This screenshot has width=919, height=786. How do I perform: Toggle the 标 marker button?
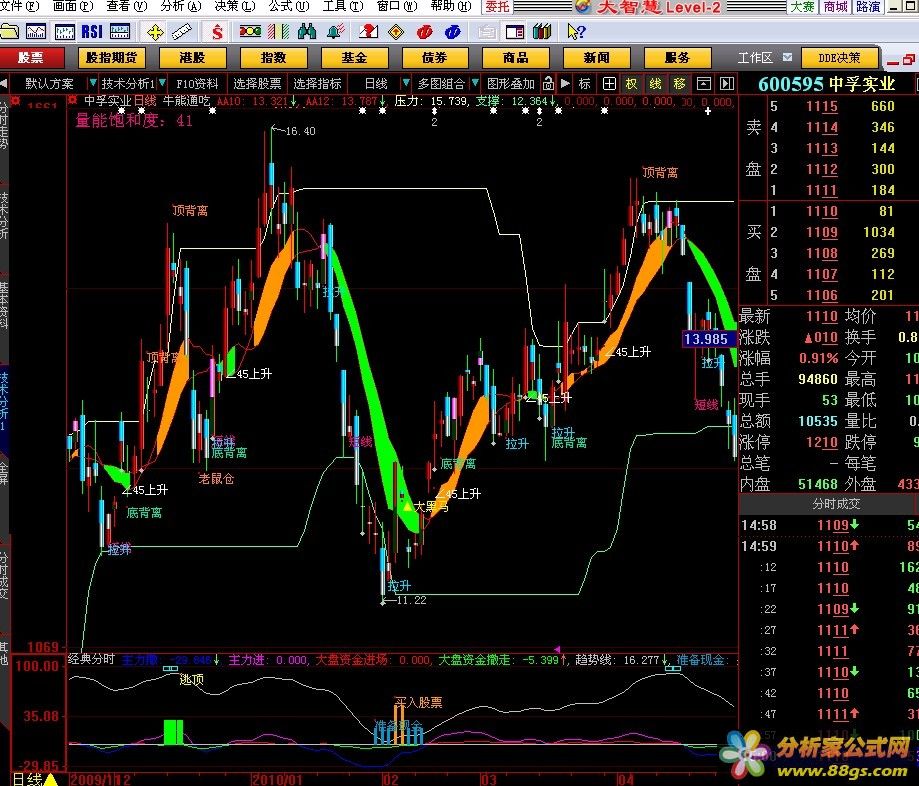[x=585, y=83]
